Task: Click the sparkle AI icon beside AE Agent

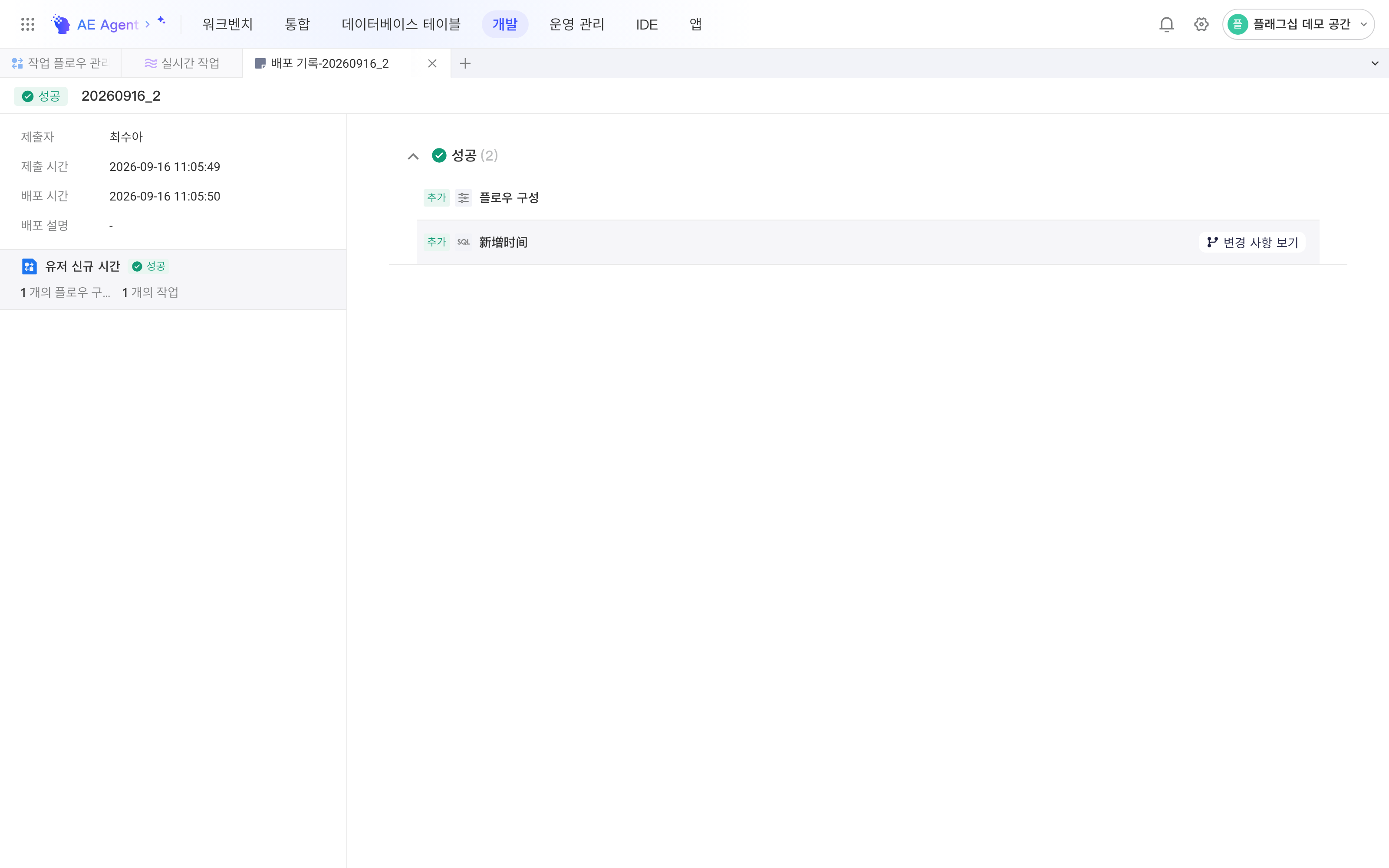Action: point(162,21)
